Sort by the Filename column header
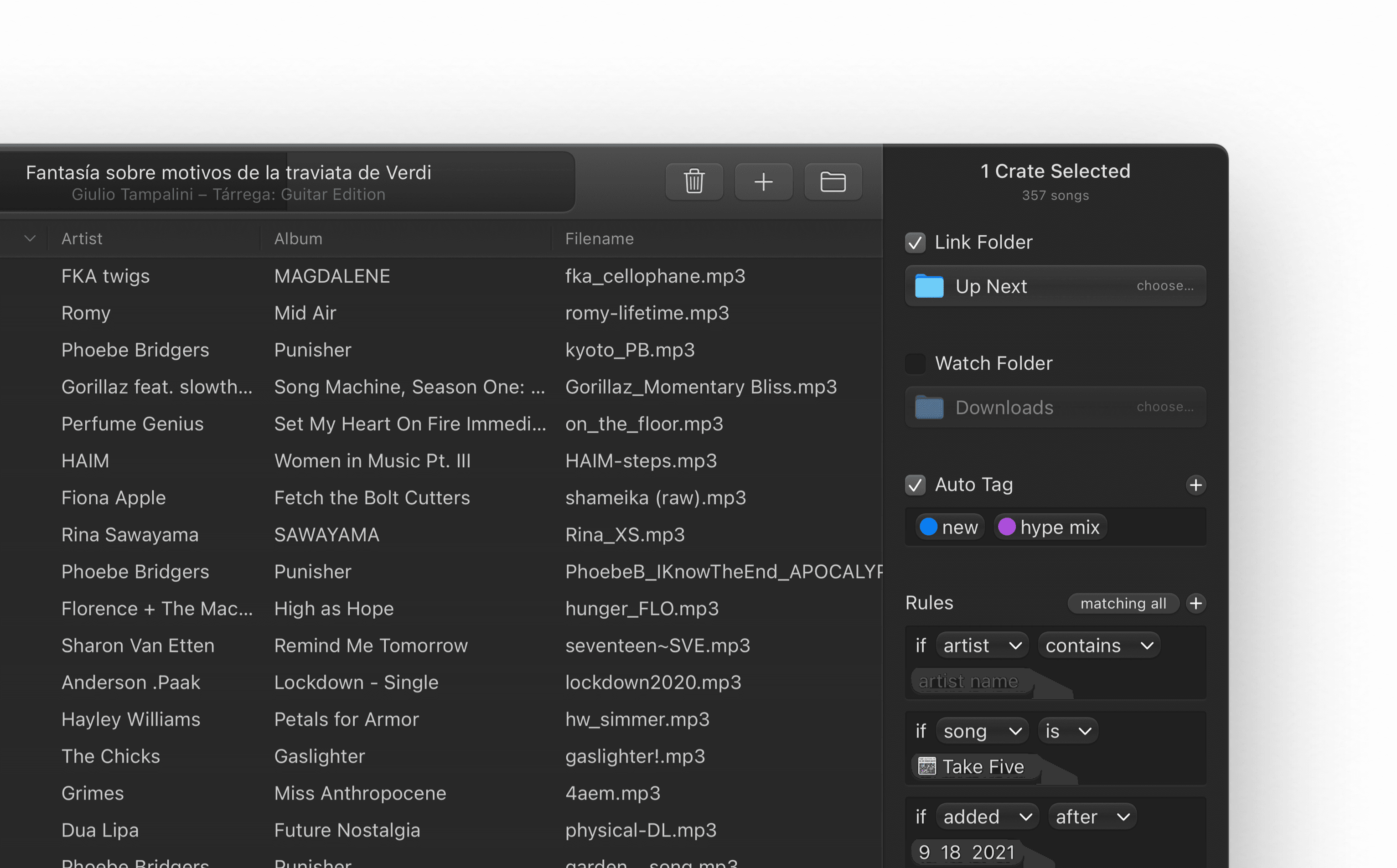Viewport: 1397px width, 868px height. 599,238
